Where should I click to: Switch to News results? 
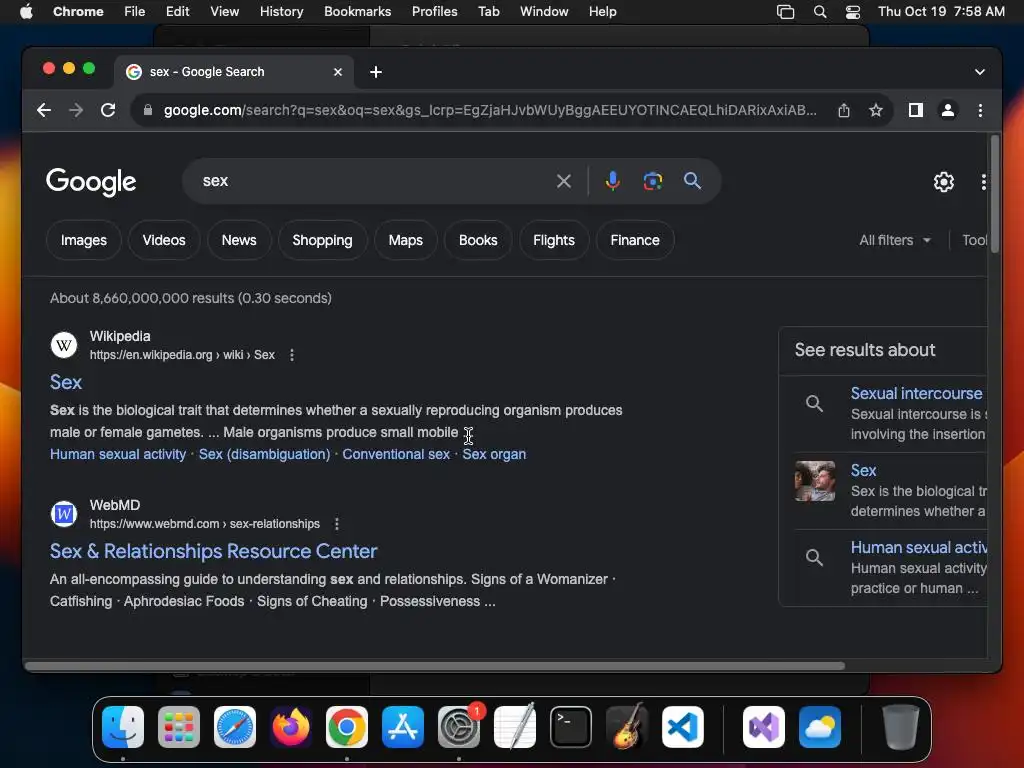[239, 240]
